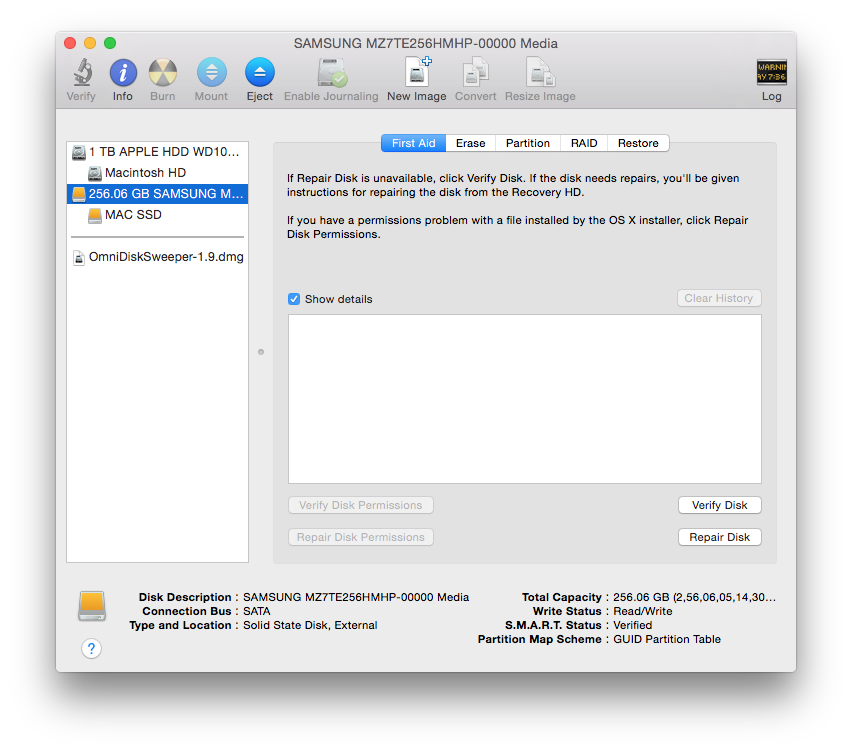Select the Burn toolbar icon
Viewport: 852px width, 752px height.
tap(162, 72)
